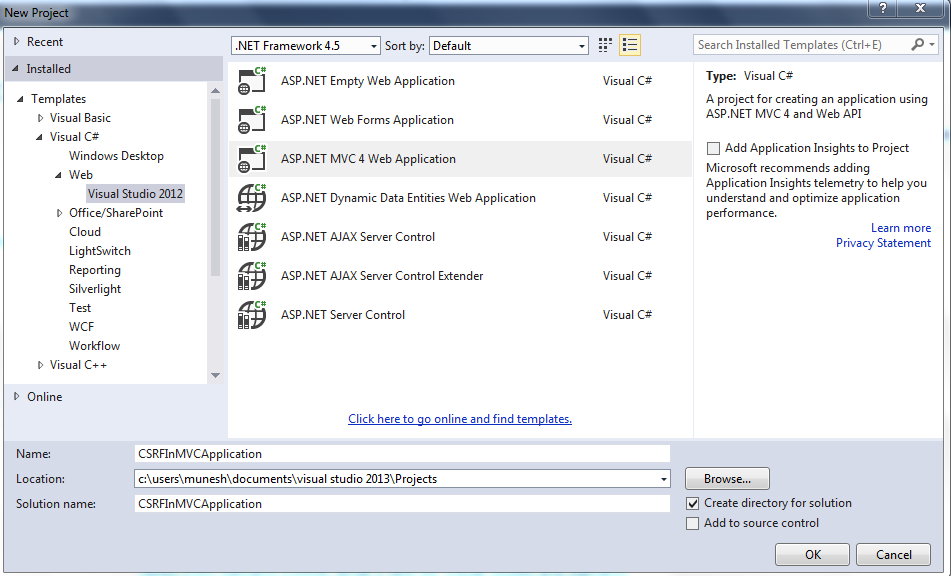951x576 pixels.
Task: Check Add to source control
Action: click(693, 523)
